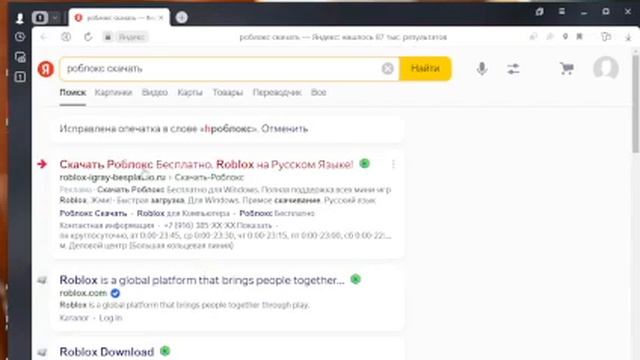640x360 pixels.
Task: Open the Скачать Роблокс Бесплатно result title
Action: pos(206,164)
